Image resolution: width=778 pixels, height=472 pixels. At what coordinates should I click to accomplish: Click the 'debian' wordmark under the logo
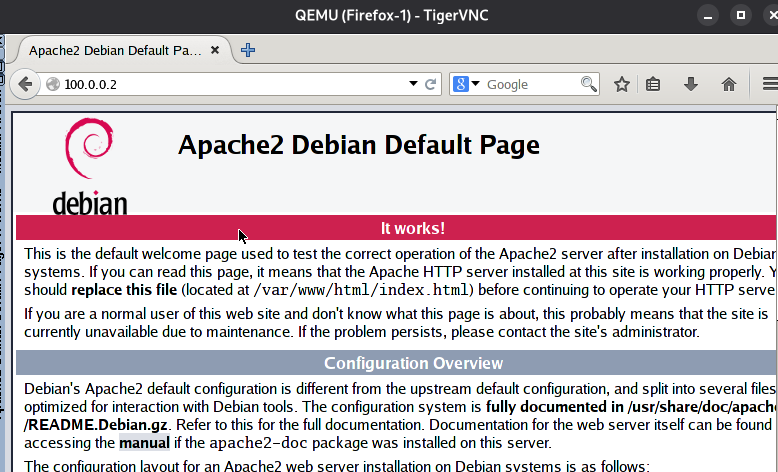click(90, 203)
